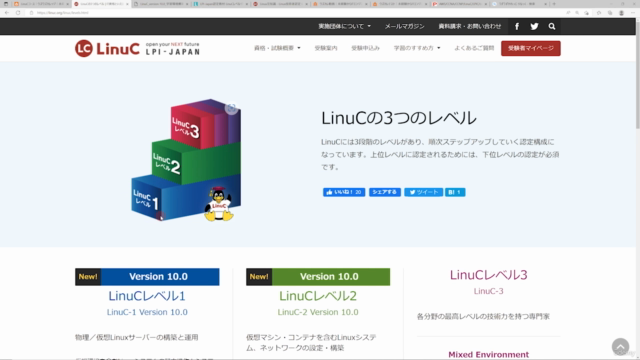Open the LinuCレベル2 heading link
640x360 pixels.
pyautogui.click(x=318, y=296)
